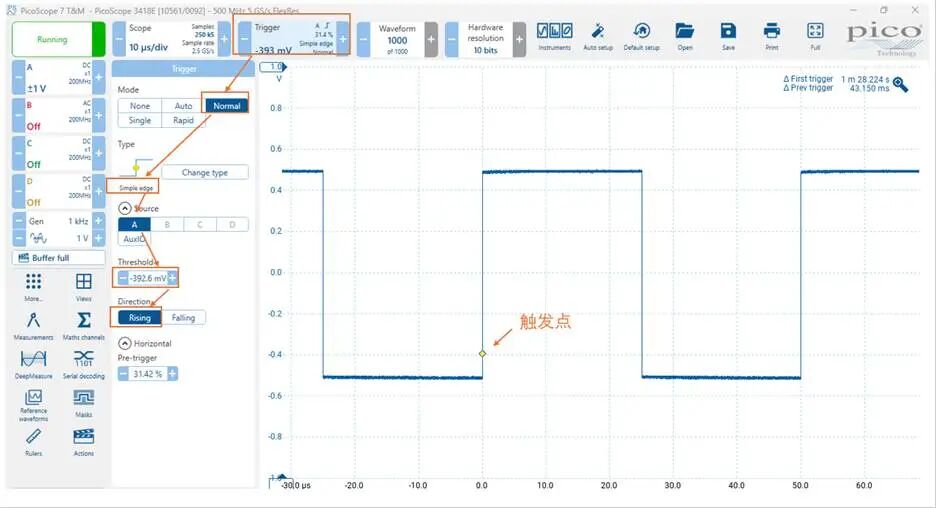
Task: Open channel A settings
Action: coord(58,78)
